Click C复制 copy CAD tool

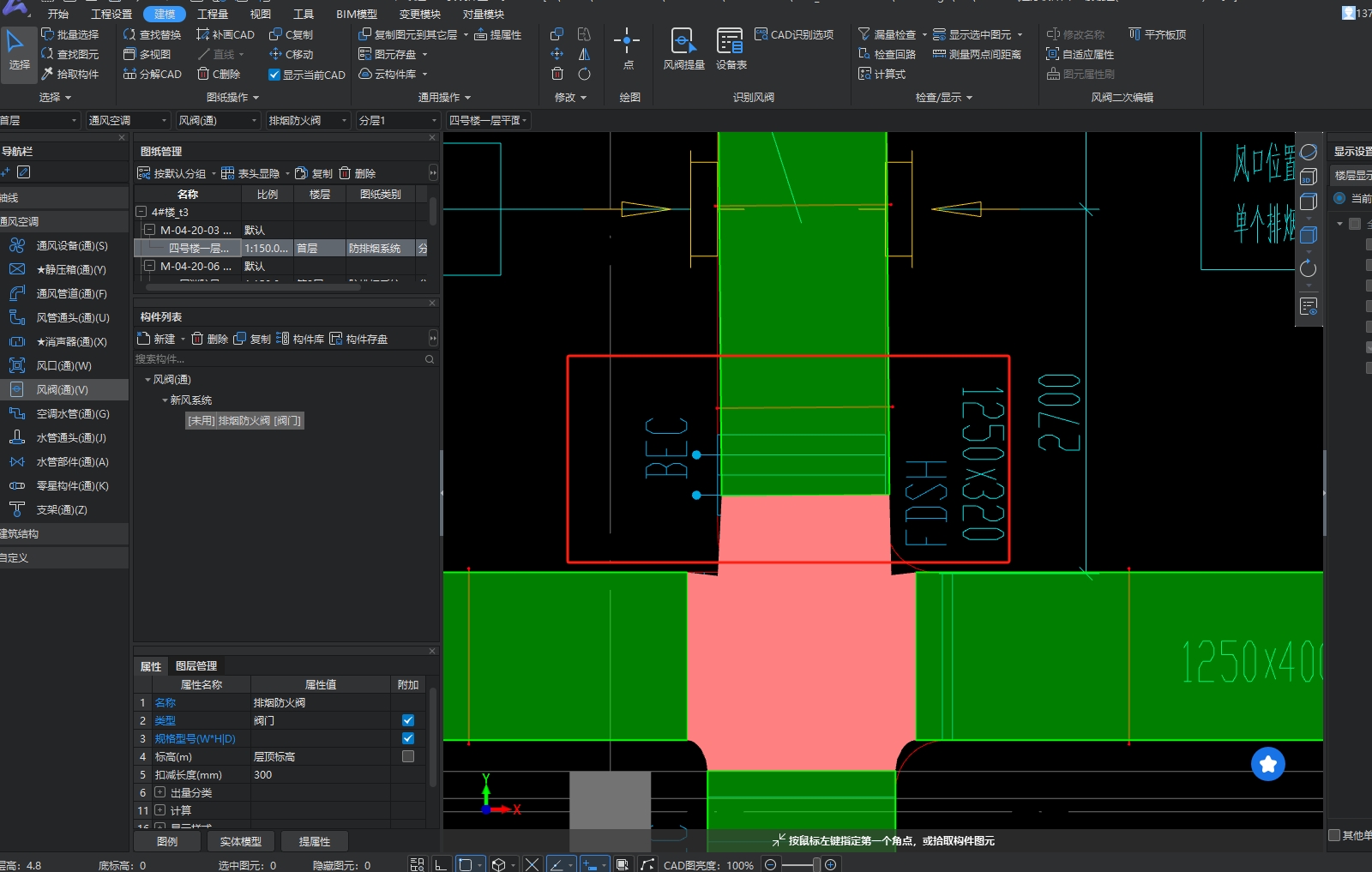[291, 34]
